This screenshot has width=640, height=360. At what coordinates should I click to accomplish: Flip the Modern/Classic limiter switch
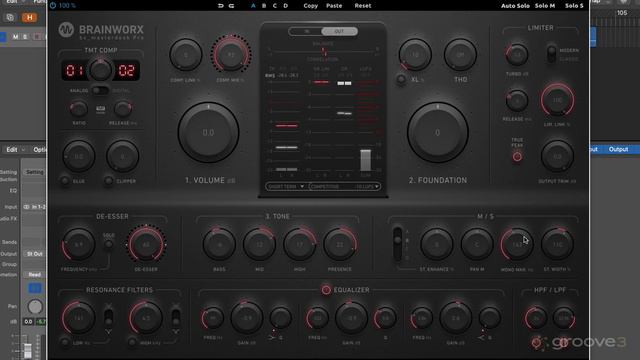pos(551,54)
